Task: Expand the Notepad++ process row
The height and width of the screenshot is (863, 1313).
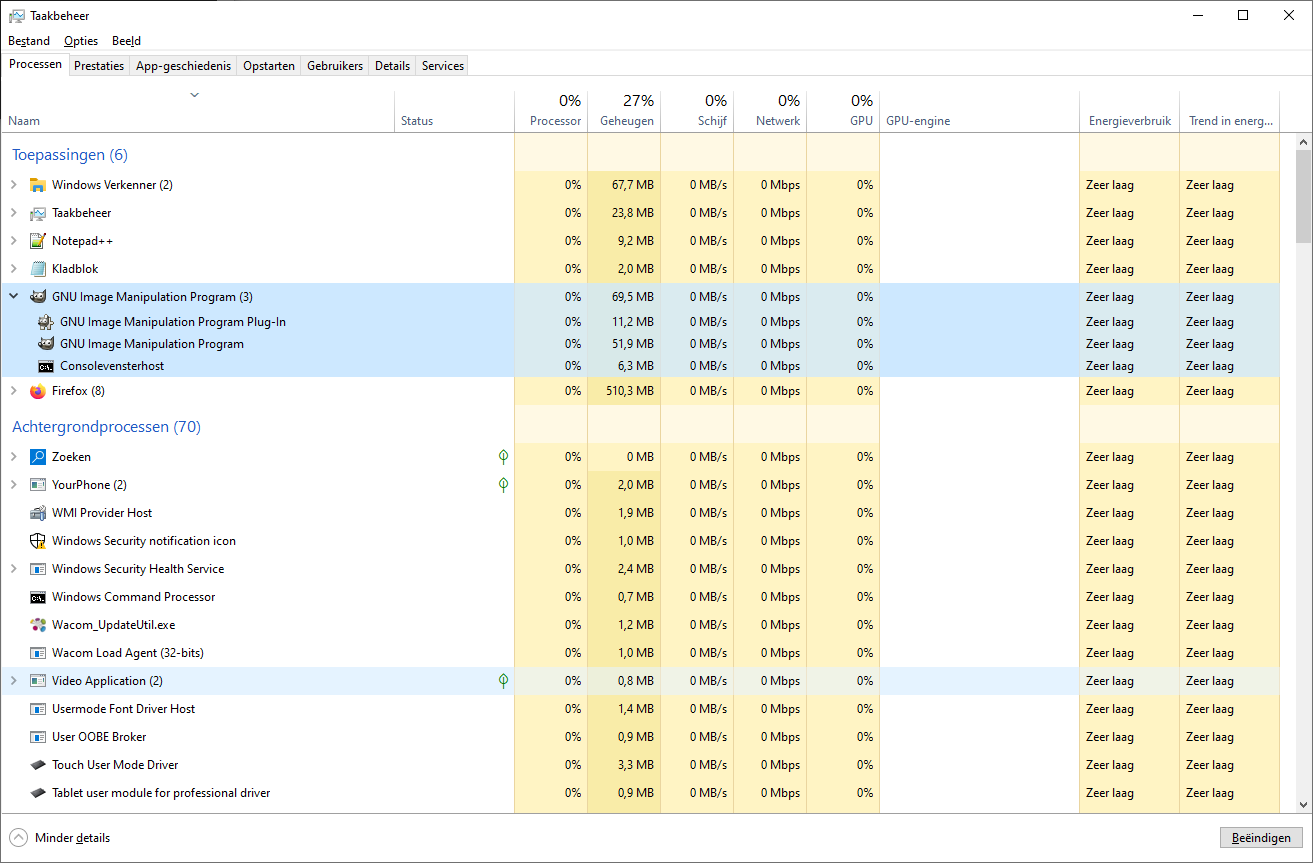Action: (x=13, y=241)
